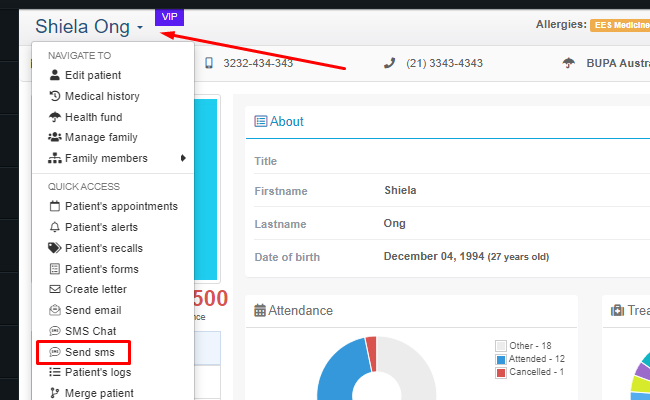Click the form icon beside Patient's forms

point(55,269)
